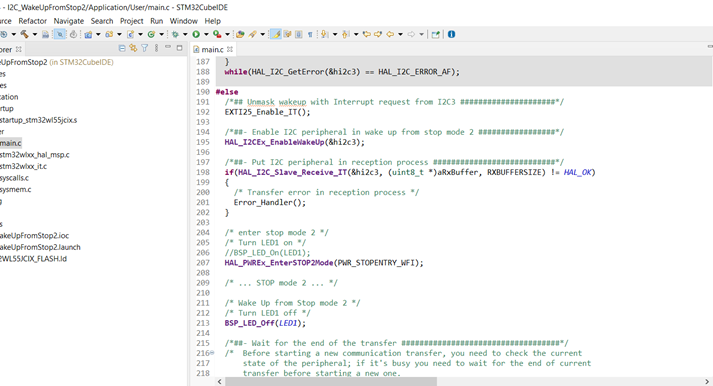Click the Last Edit Location icon
713x386 pixels.
coord(367,34)
